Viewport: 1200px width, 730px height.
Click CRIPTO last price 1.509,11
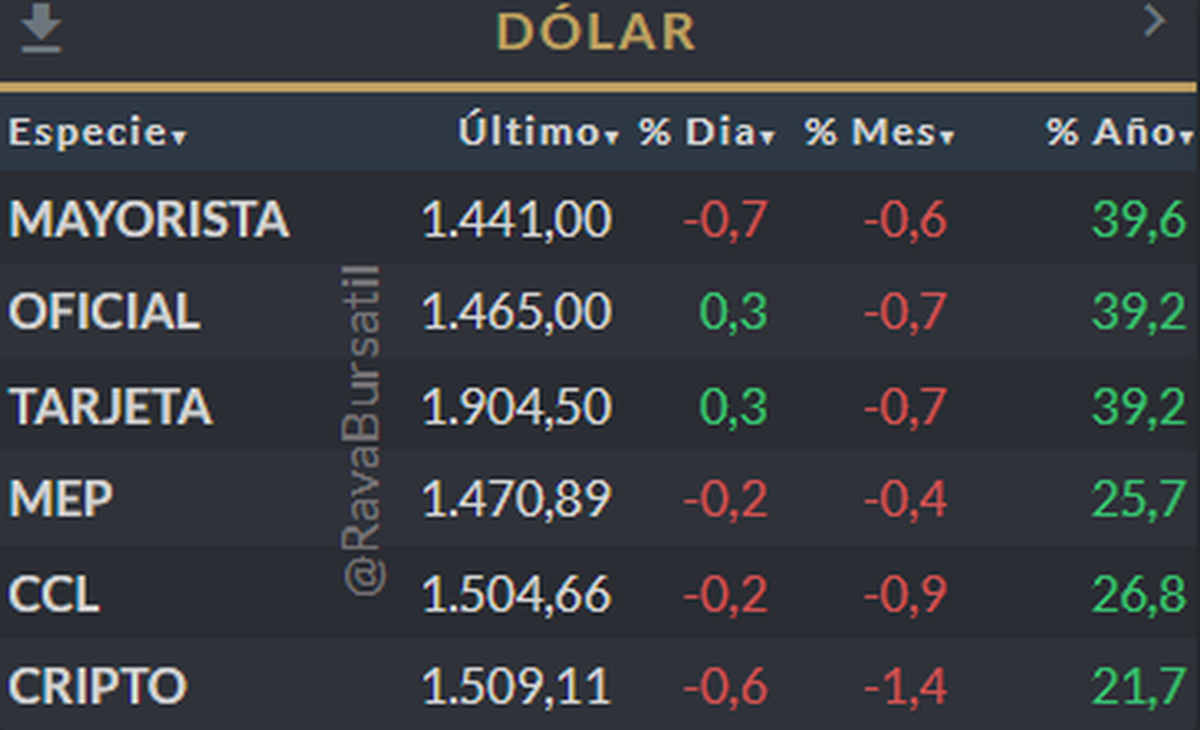click(x=516, y=687)
